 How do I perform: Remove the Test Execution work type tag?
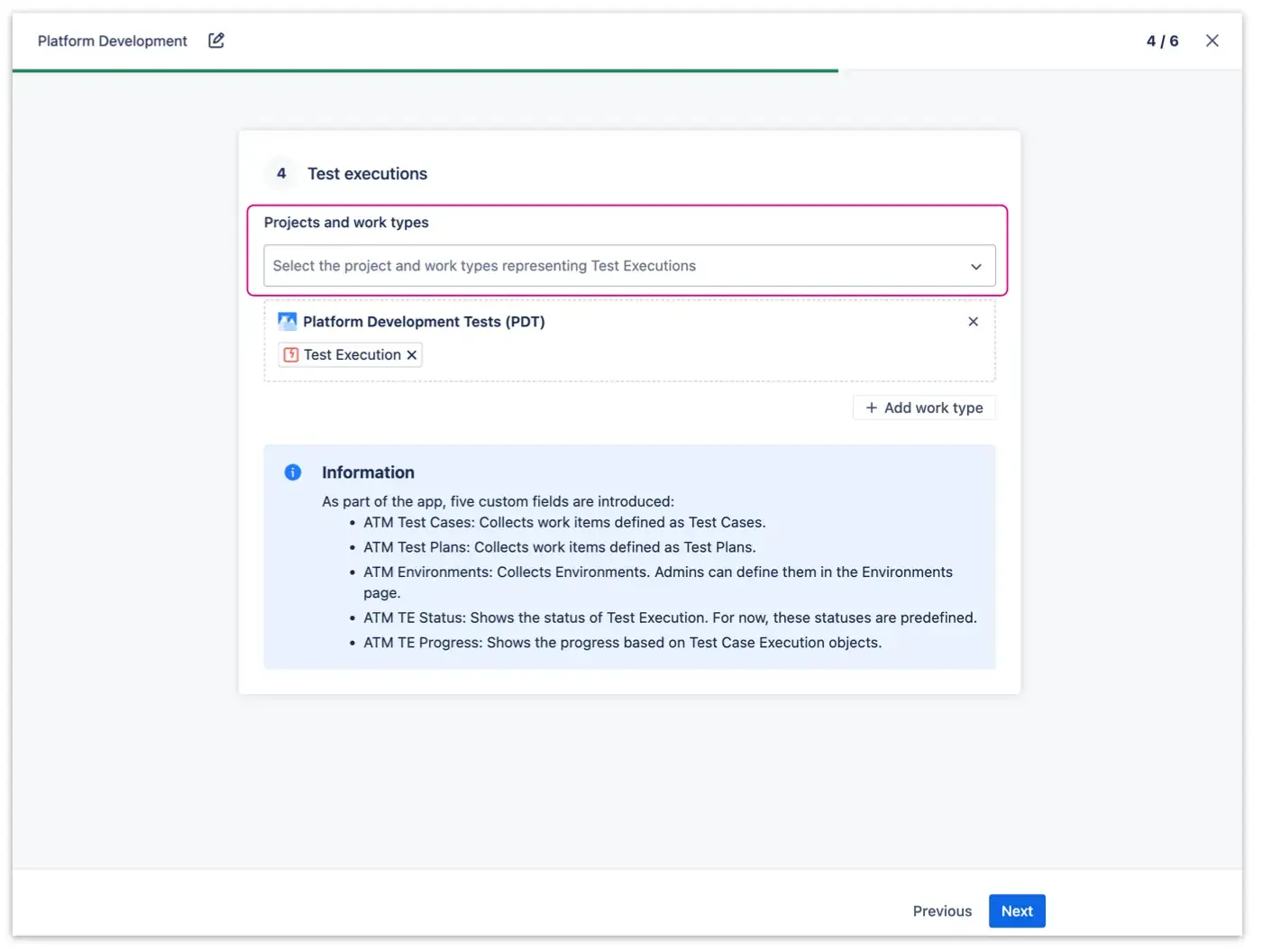(x=412, y=354)
